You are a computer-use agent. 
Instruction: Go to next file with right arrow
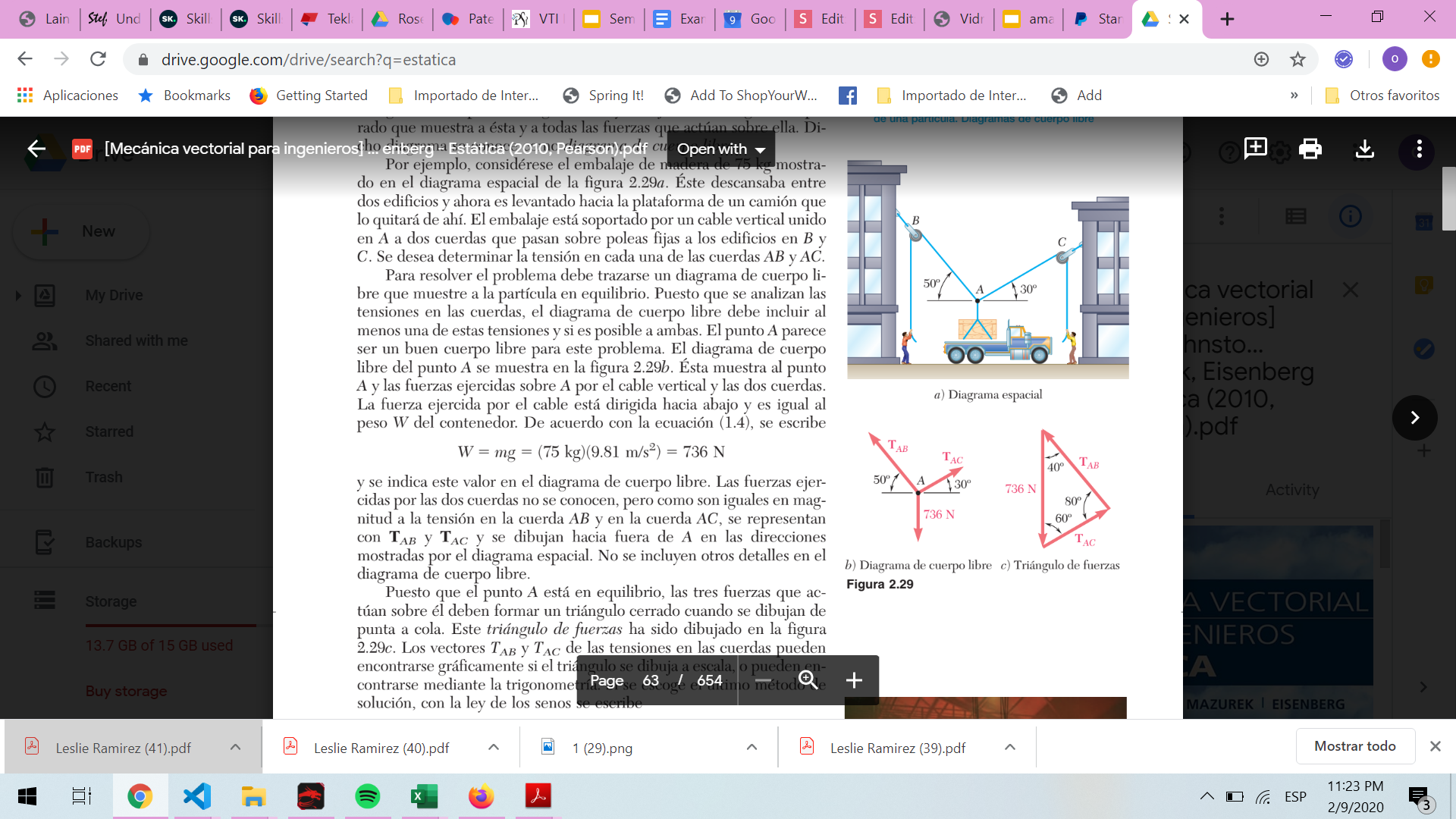(x=1414, y=417)
